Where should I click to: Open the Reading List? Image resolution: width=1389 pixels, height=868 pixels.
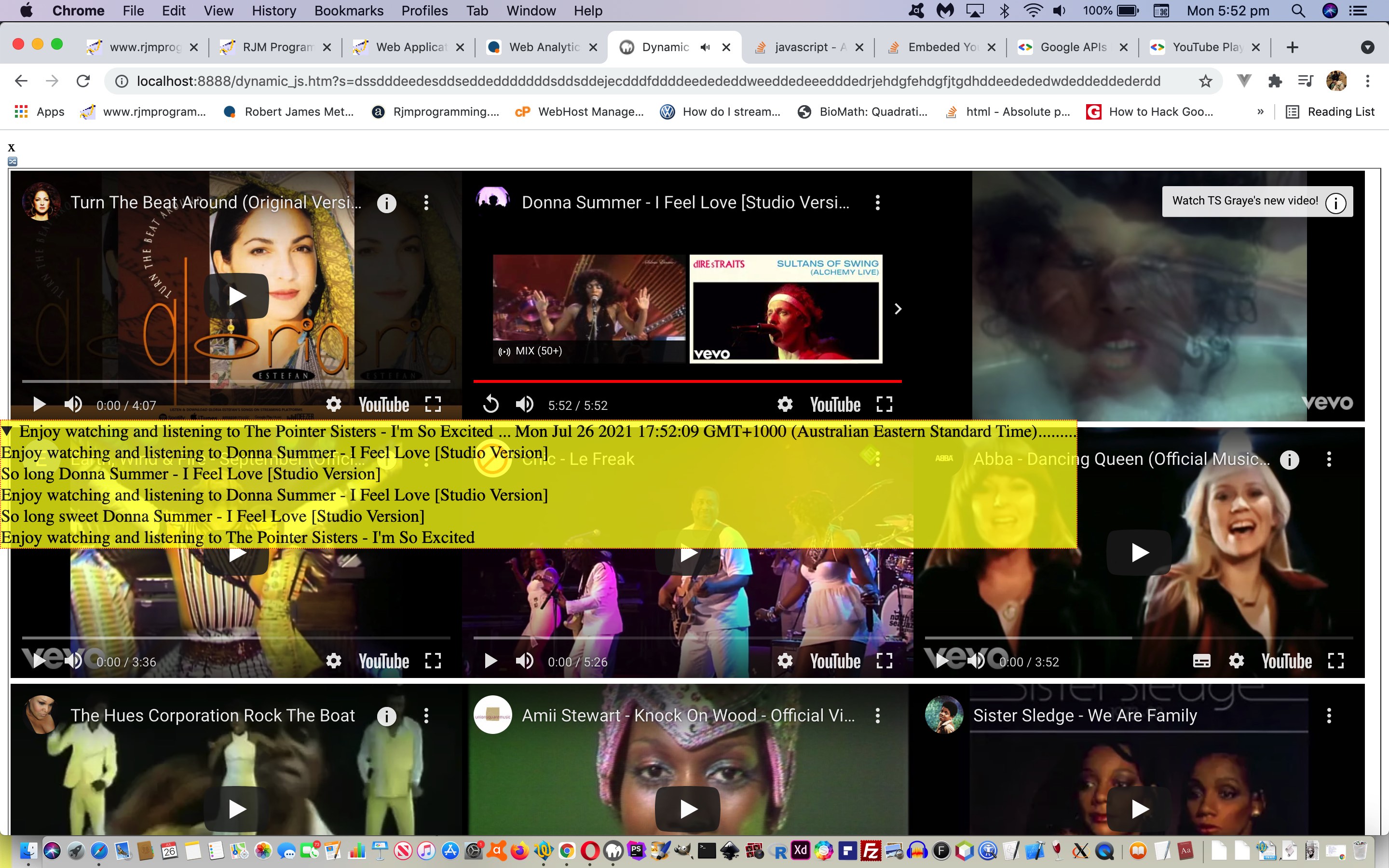1330,111
